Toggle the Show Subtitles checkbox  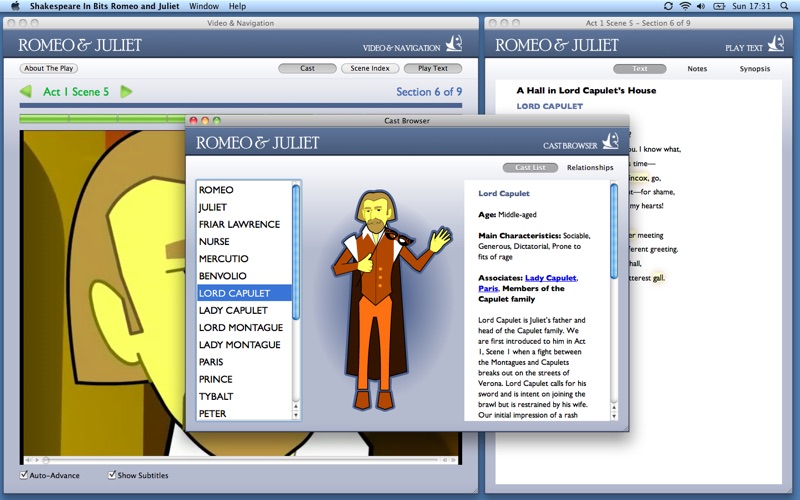(112, 475)
